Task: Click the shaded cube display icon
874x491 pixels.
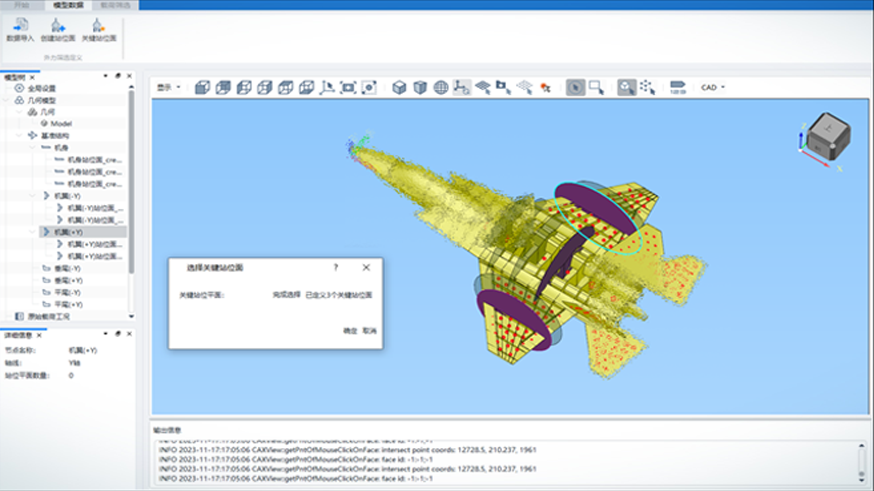Action: 399,88
